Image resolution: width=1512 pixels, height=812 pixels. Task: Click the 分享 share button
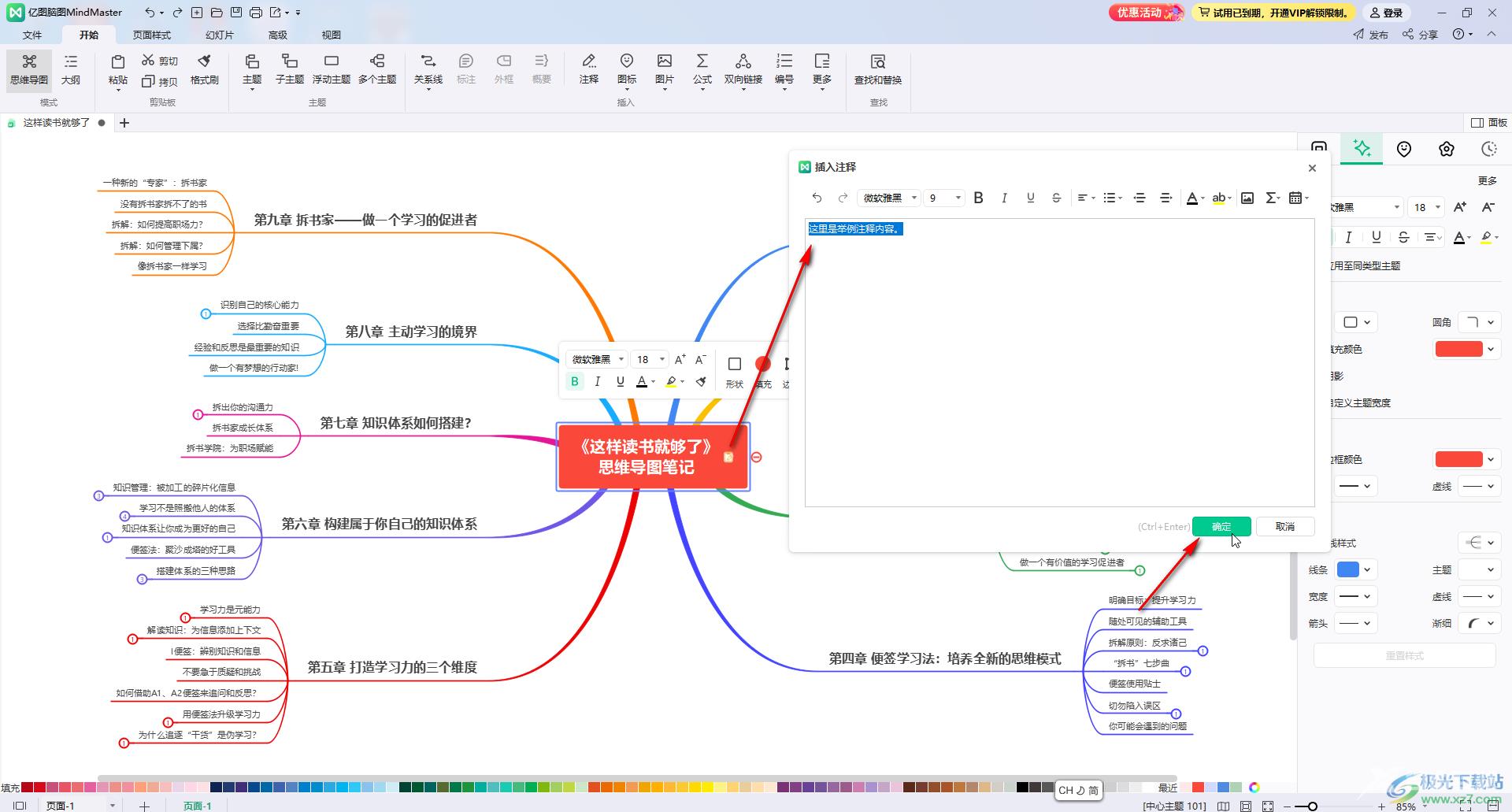(1420, 35)
